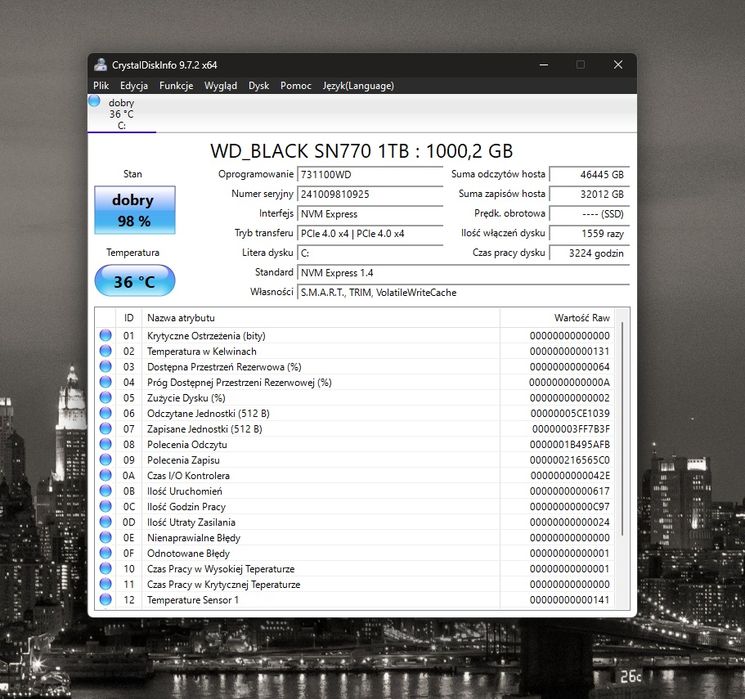Image resolution: width=745 pixels, height=699 pixels.
Task: Open the Pomoc menu
Action: tap(296, 86)
